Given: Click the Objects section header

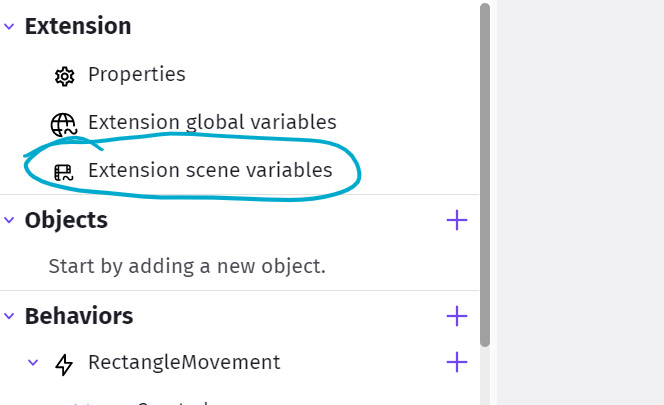Looking at the screenshot, I should (66, 220).
